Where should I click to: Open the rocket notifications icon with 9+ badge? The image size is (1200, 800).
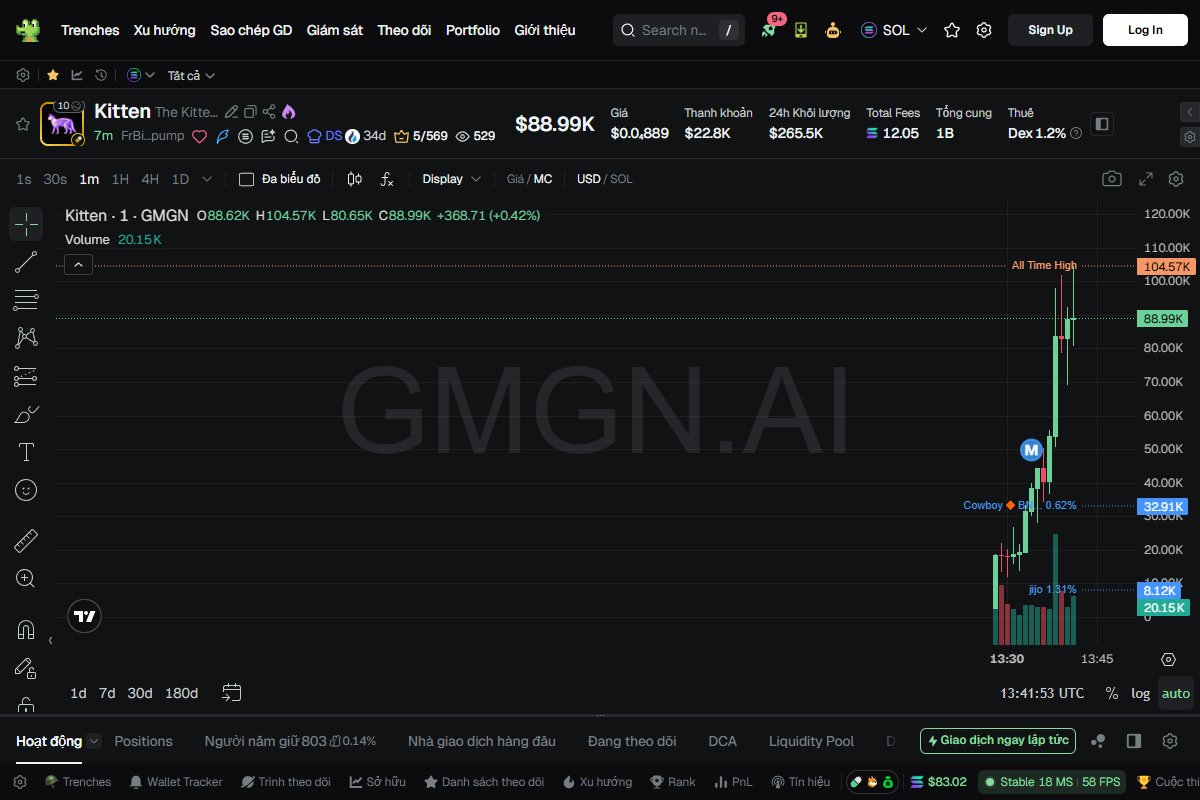pos(769,30)
